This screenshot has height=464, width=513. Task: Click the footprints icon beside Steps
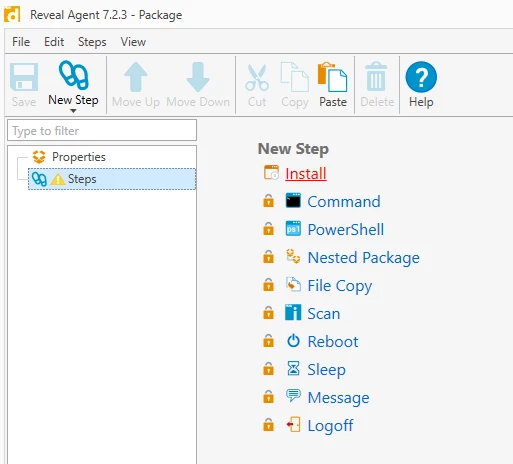(x=39, y=179)
